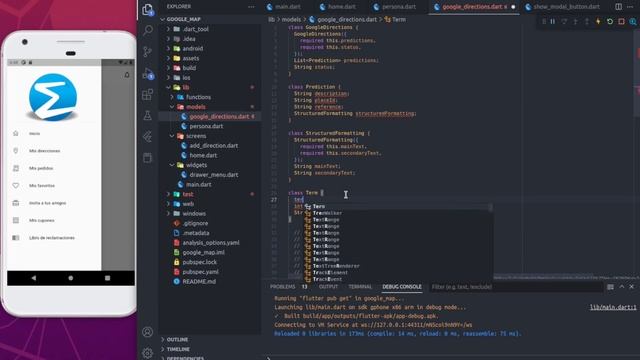Click the Step Over debug button

[x=564, y=22]
